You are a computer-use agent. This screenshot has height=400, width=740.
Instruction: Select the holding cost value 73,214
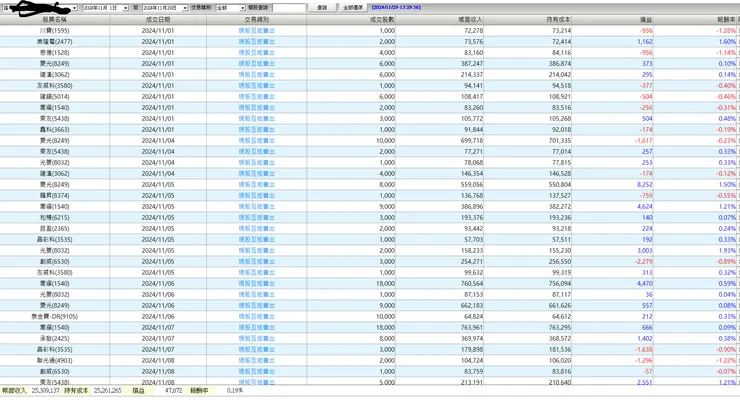pyautogui.click(x=562, y=31)
